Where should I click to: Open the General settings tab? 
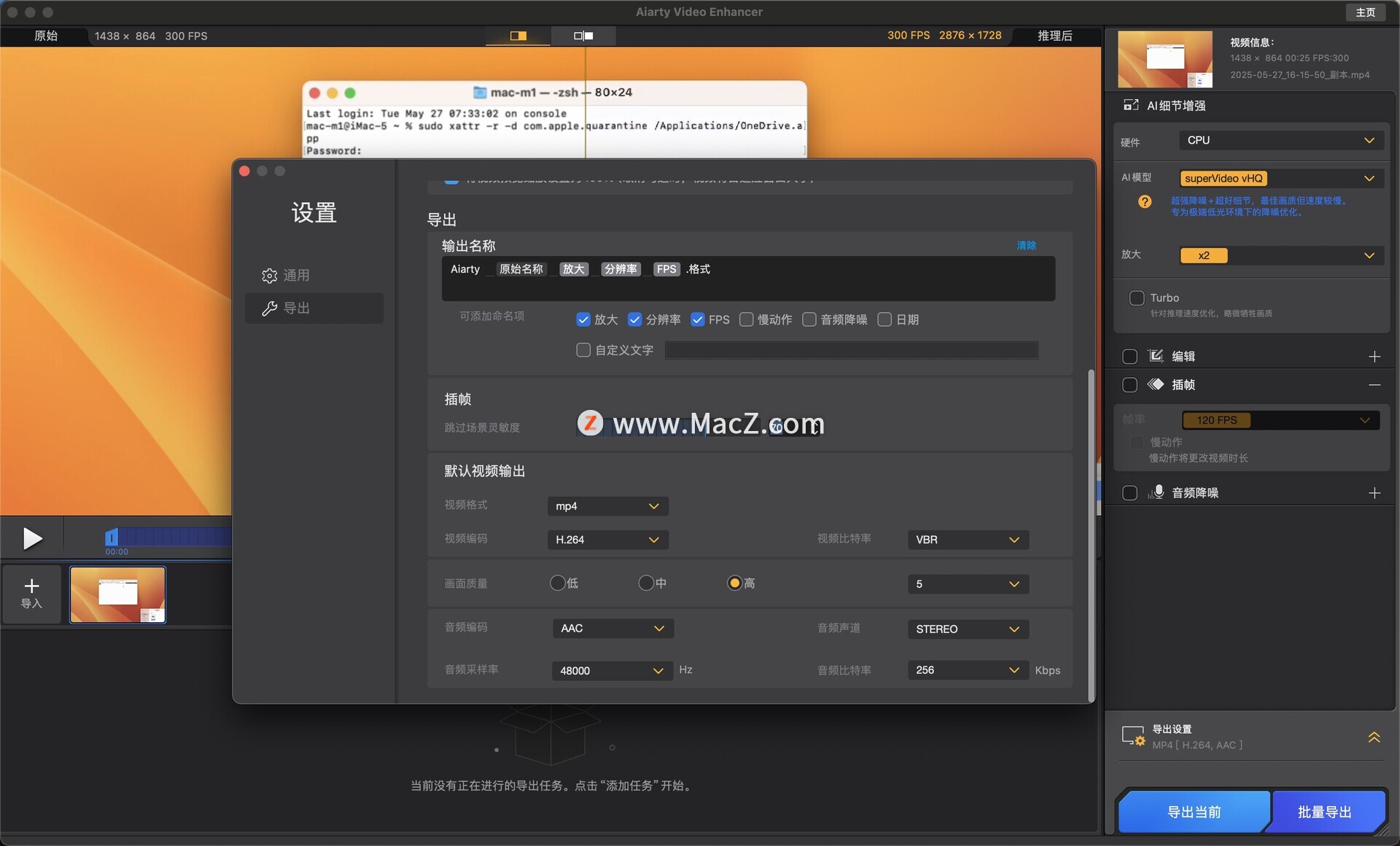314,276
